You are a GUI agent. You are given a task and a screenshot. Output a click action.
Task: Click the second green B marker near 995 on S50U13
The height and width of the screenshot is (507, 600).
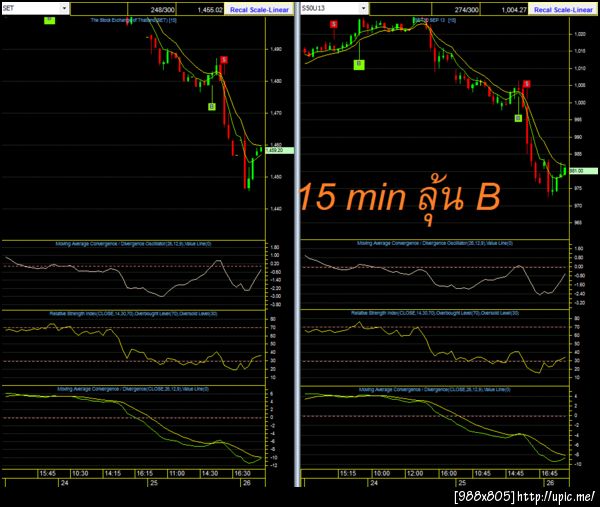tap(518, 118)
